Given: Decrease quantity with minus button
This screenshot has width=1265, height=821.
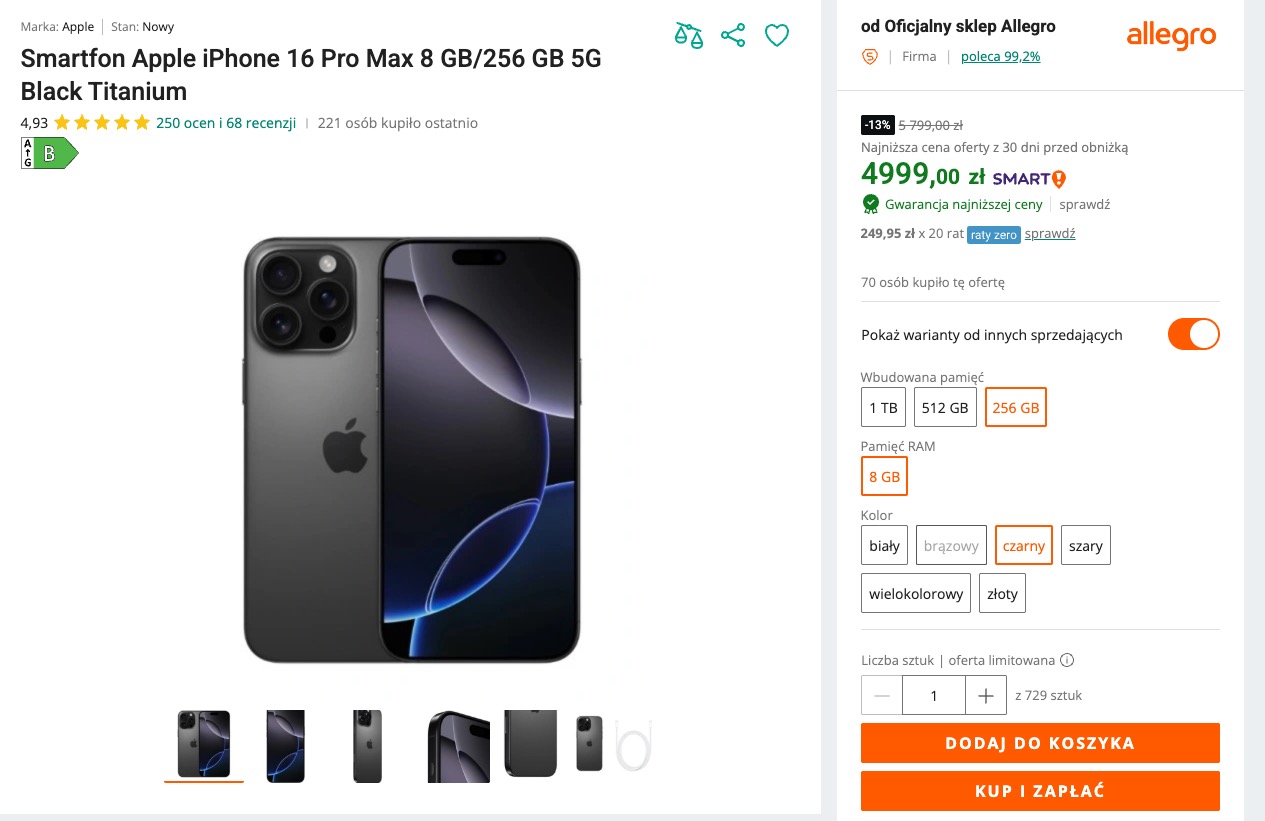Looking at the screenshot, I should point(882,695).
